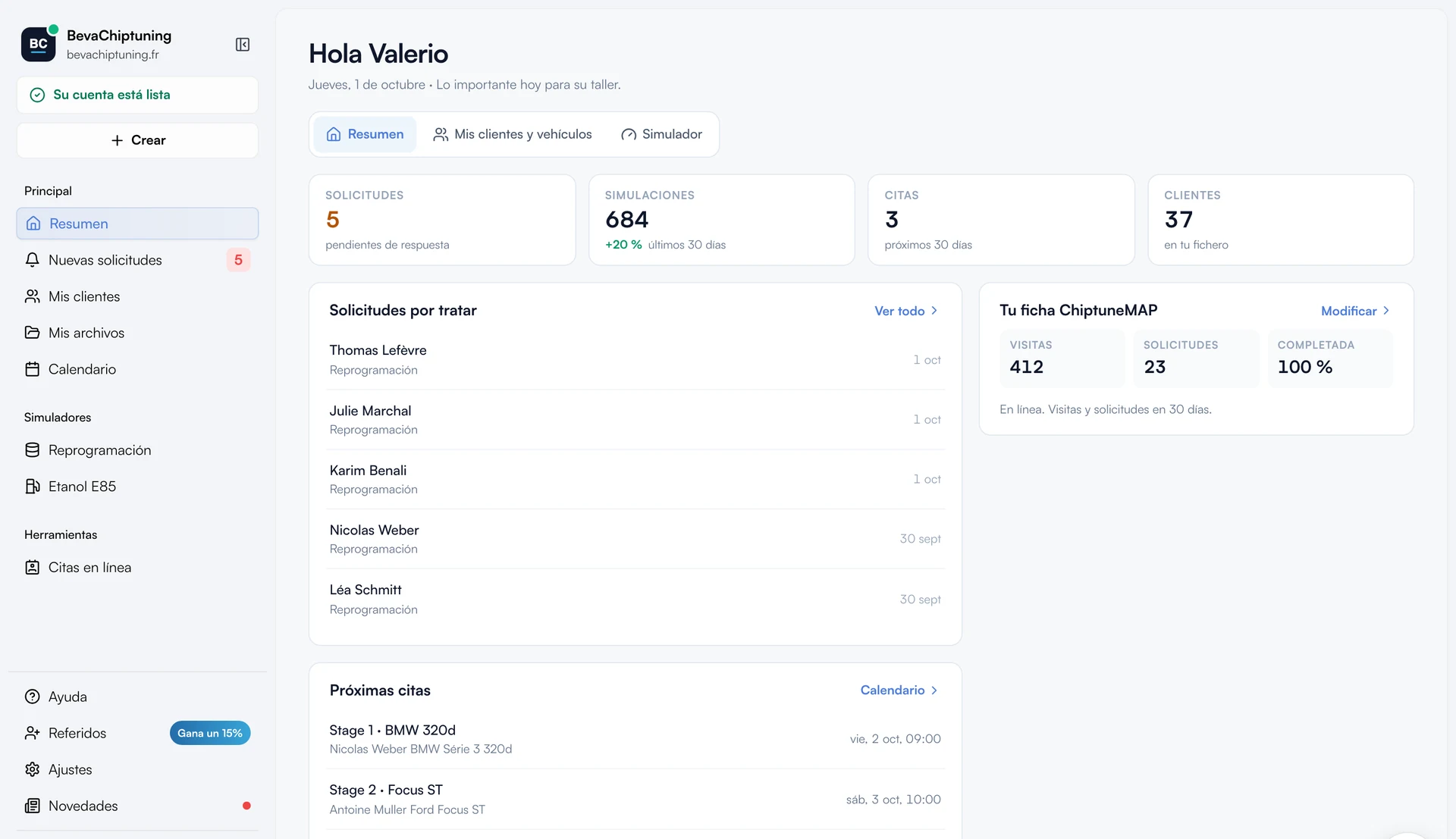Click Modificar on the ChiptuneMAP card
The image size is (1456, 839).
pyautogui.click(x=1355, y=311)
